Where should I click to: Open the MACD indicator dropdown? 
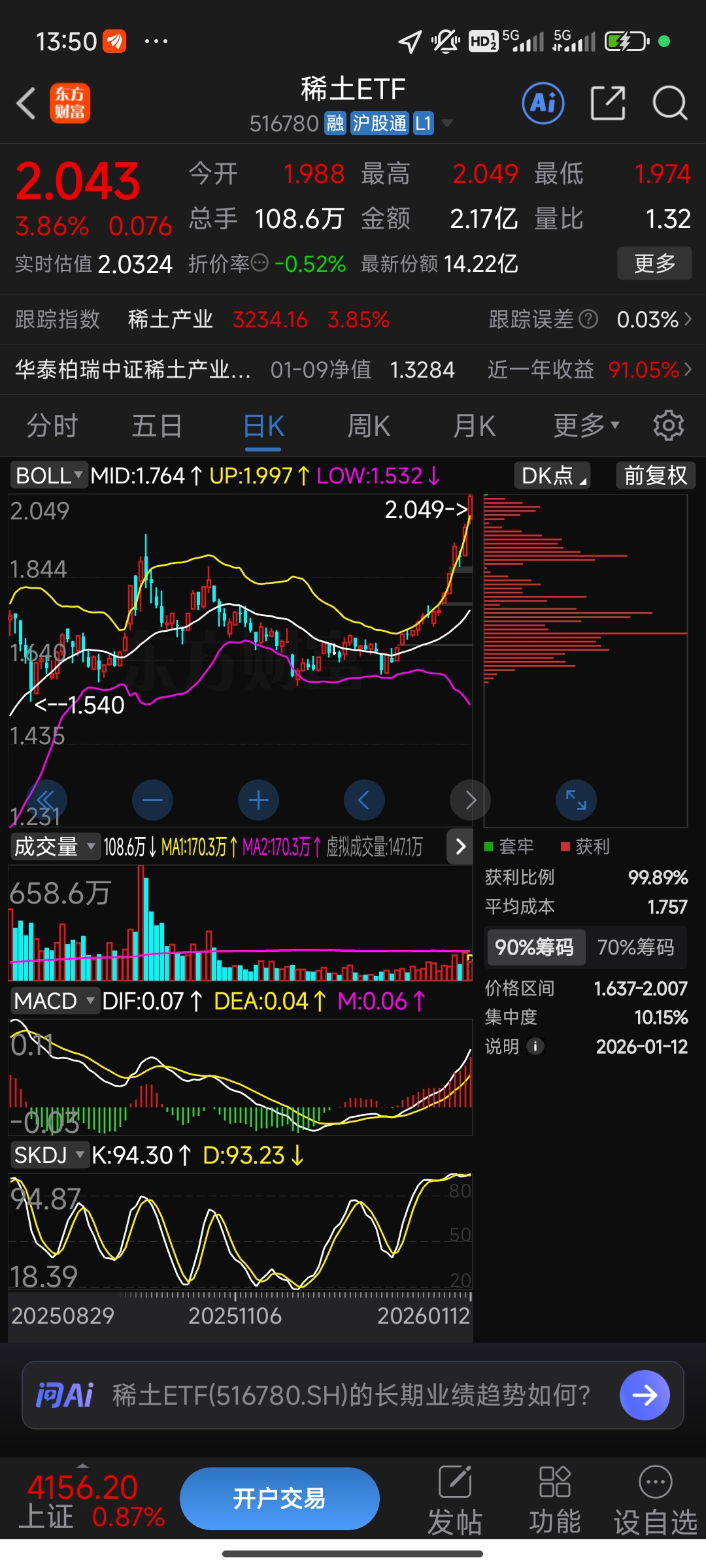coord(54,1001)
